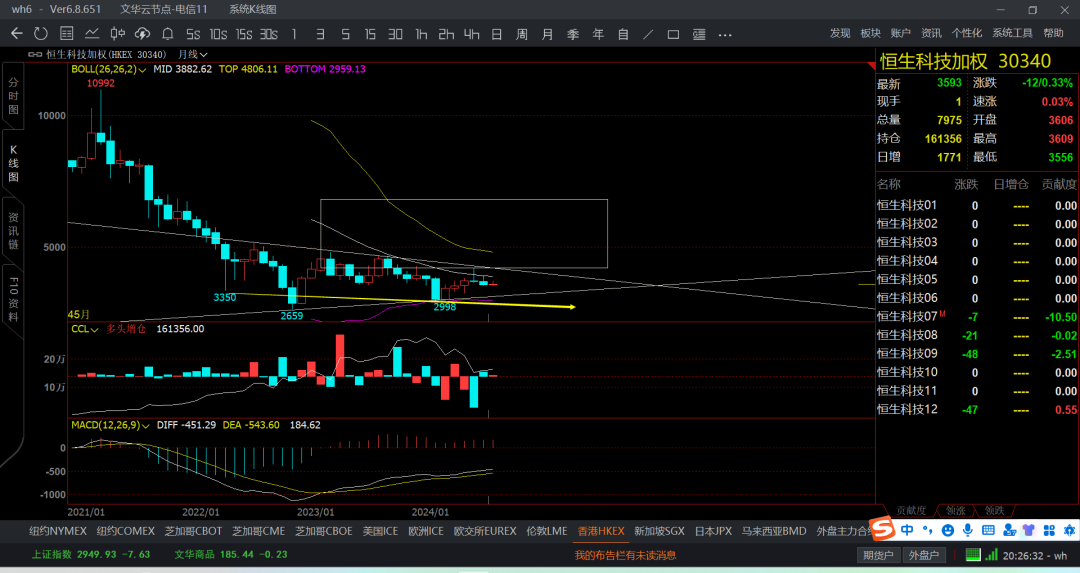Expand the BOLL(26,26,2) indicator dropdown
This screenshot has height=573, width=1080.
click(x=109, y=70)
